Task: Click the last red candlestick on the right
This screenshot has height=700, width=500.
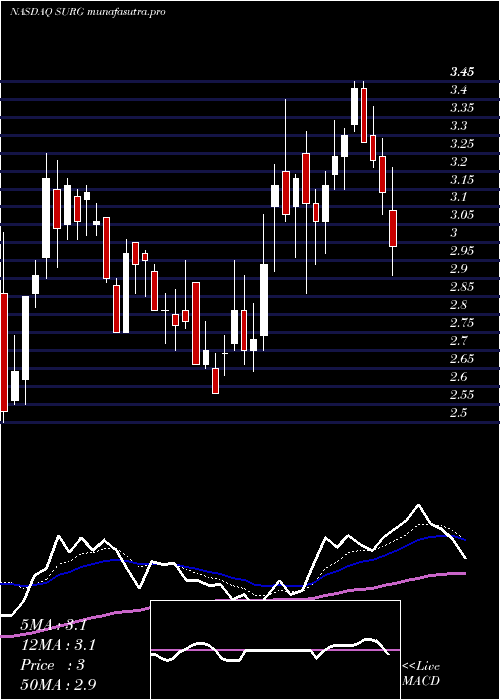Action: [x=393, y=229]
